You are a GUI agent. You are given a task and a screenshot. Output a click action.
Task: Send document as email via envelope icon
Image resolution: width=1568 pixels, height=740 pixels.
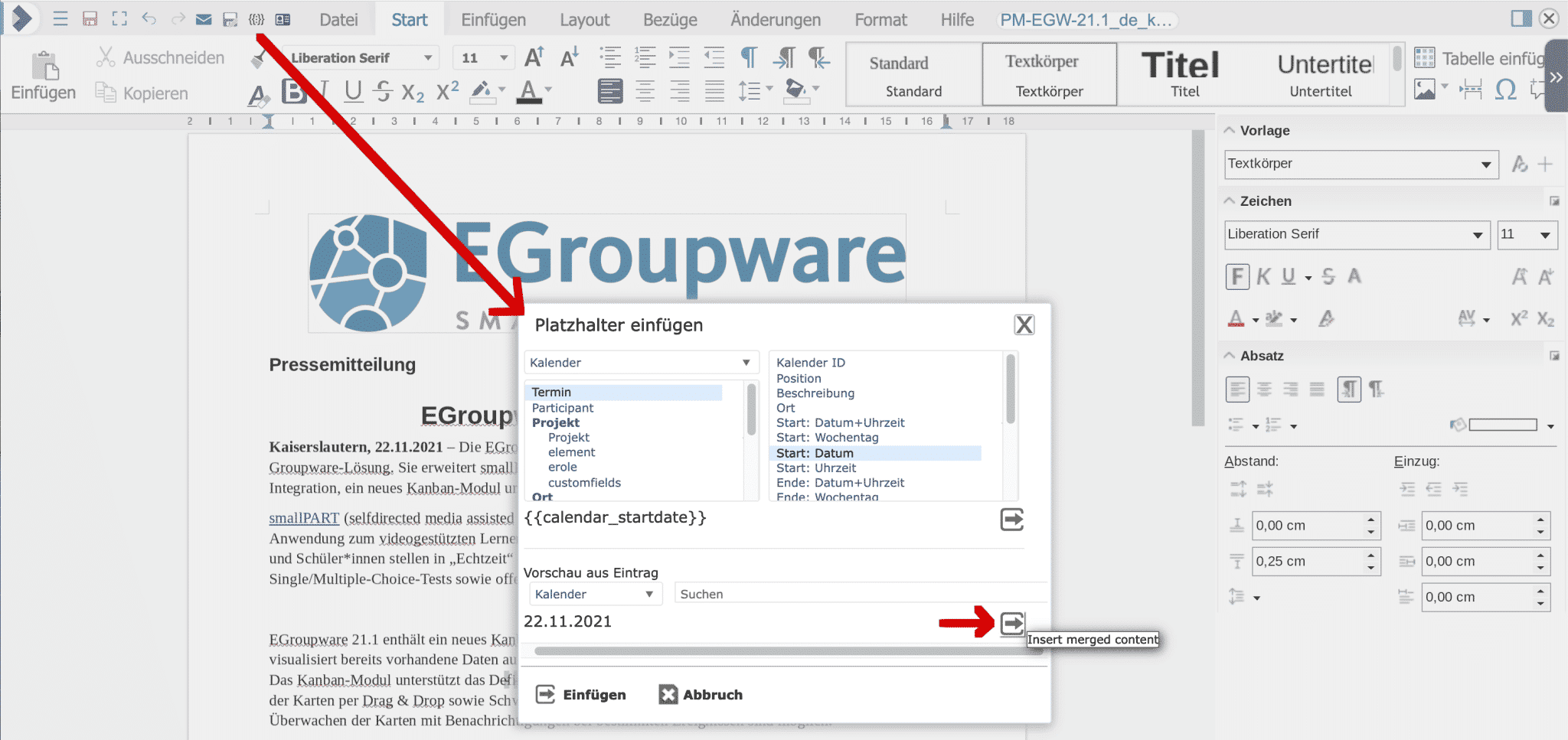tap(204, 18)
